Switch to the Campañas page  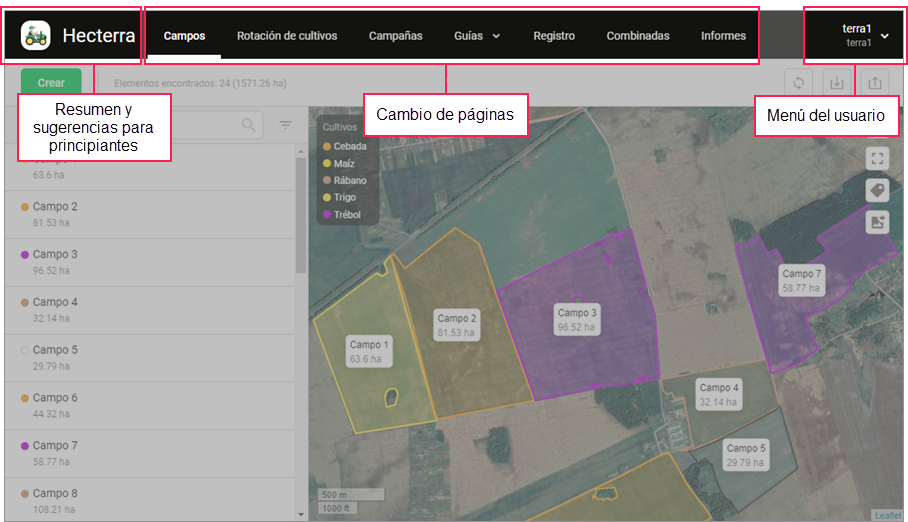pos(395,36)
